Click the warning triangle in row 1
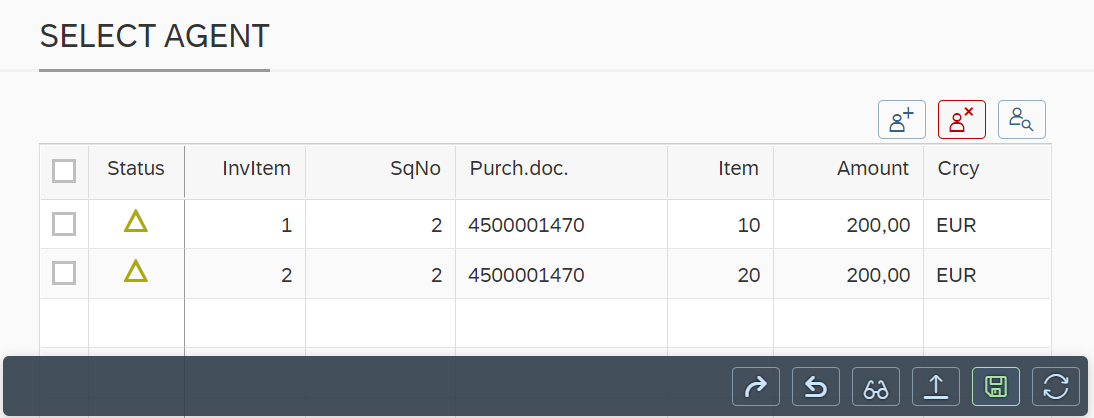The width and height of the screenshot is (1094, 418). coord(136,223)
